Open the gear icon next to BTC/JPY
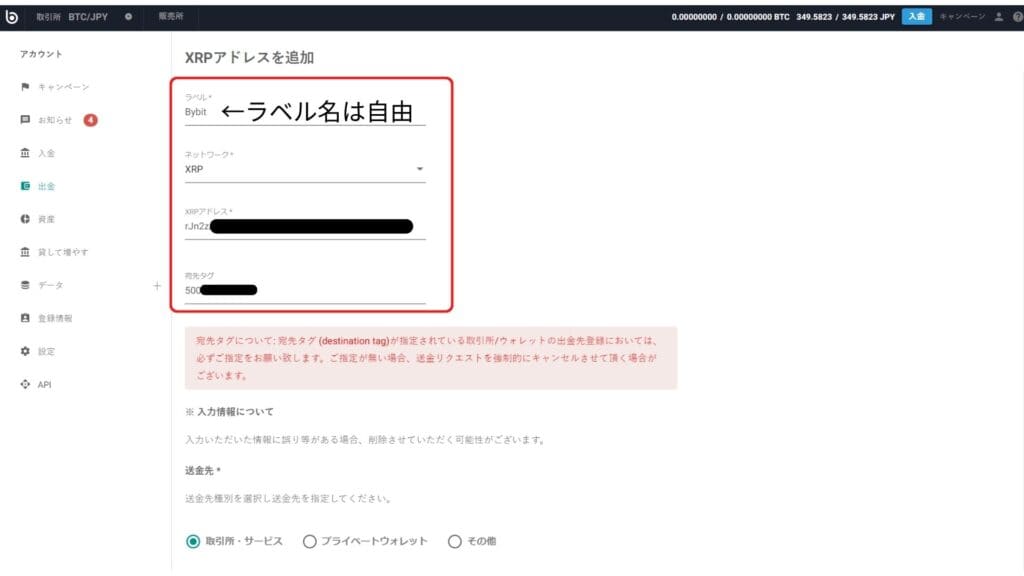 (x=128, y=17)
